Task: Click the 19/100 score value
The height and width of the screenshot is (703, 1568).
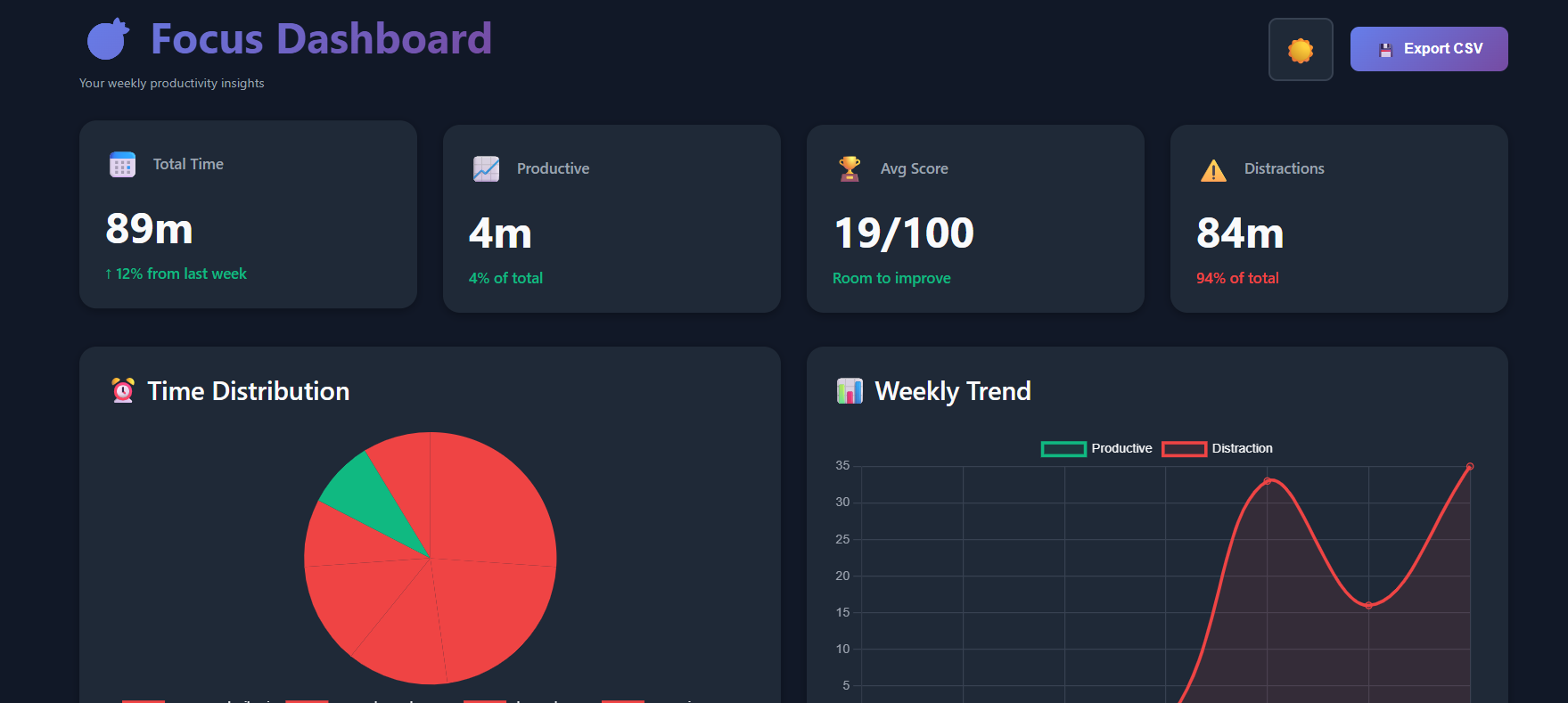Action: (904, 233)
